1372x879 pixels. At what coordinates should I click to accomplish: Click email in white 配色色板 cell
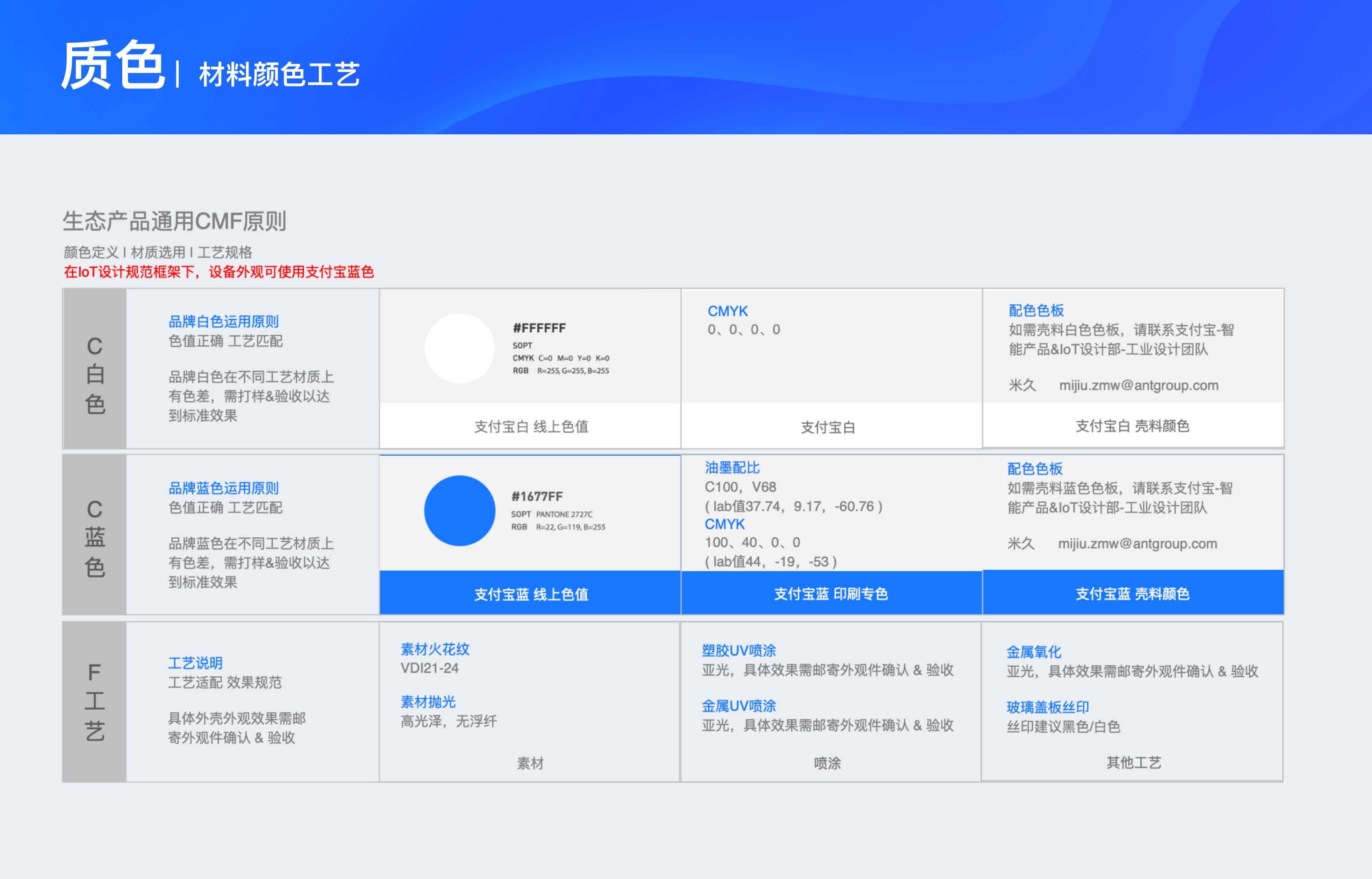click(x=1138, y=385)
